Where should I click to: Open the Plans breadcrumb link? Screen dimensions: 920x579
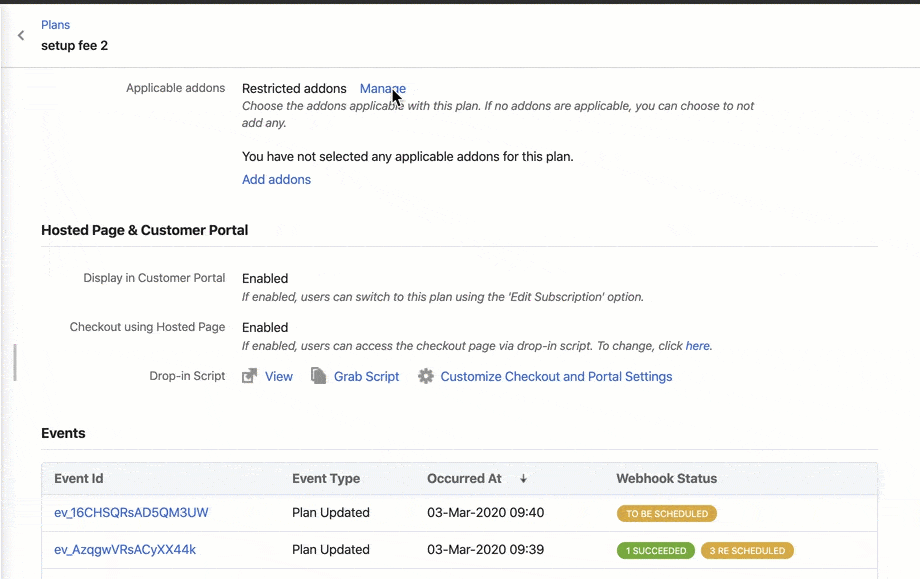(56, 25)
